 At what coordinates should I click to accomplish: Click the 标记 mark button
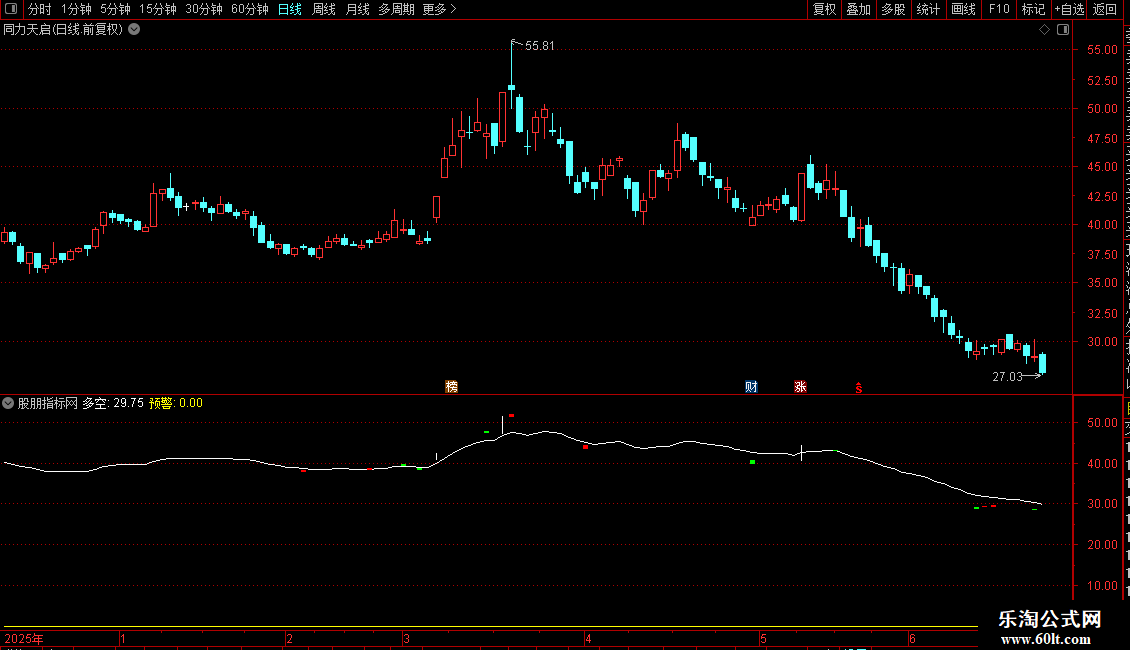[x=1033, y=9]
